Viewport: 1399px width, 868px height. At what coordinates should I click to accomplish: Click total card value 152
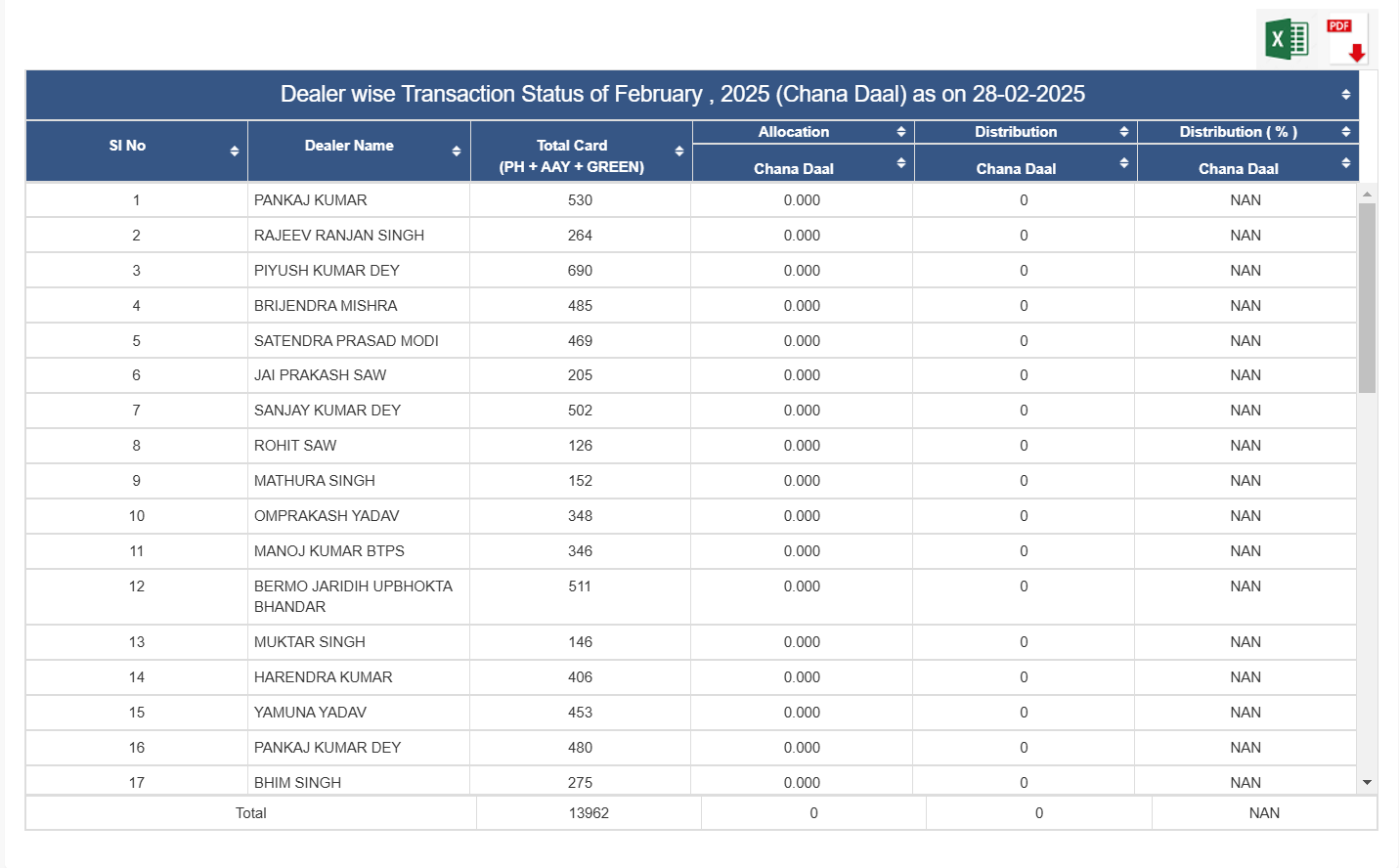pyautogui.click(x=580, y=481)
